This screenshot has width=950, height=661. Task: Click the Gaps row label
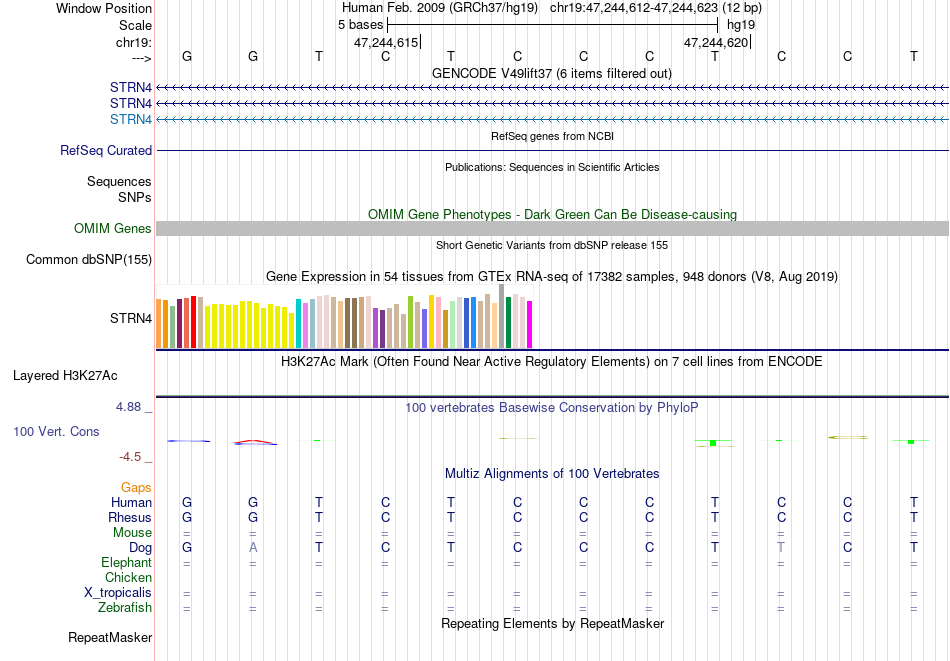pyautogui.click(x=136, y=487)
